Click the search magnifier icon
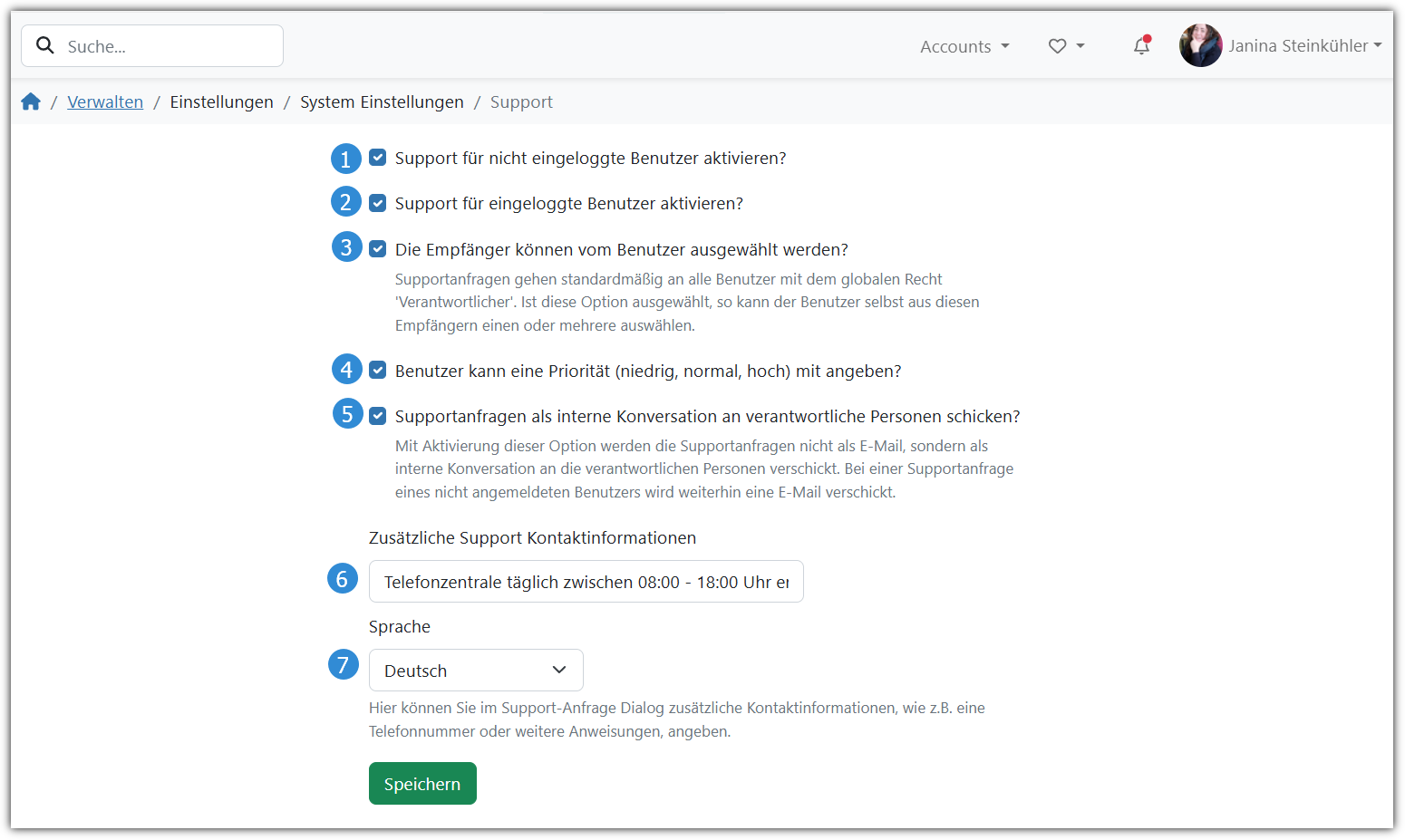This screenshot has height=840, width=1405. tap(45, 46)
